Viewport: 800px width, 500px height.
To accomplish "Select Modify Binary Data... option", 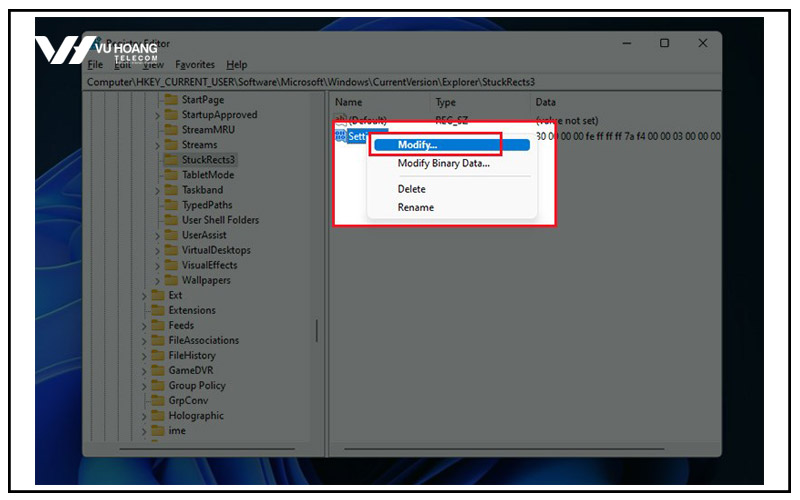I will 443,163.
